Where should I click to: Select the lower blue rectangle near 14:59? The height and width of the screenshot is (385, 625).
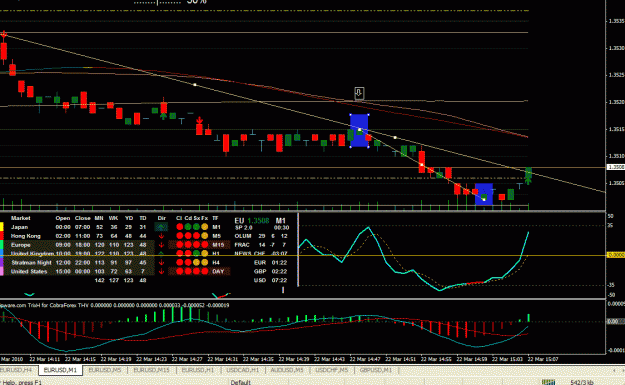pos(484,194)
